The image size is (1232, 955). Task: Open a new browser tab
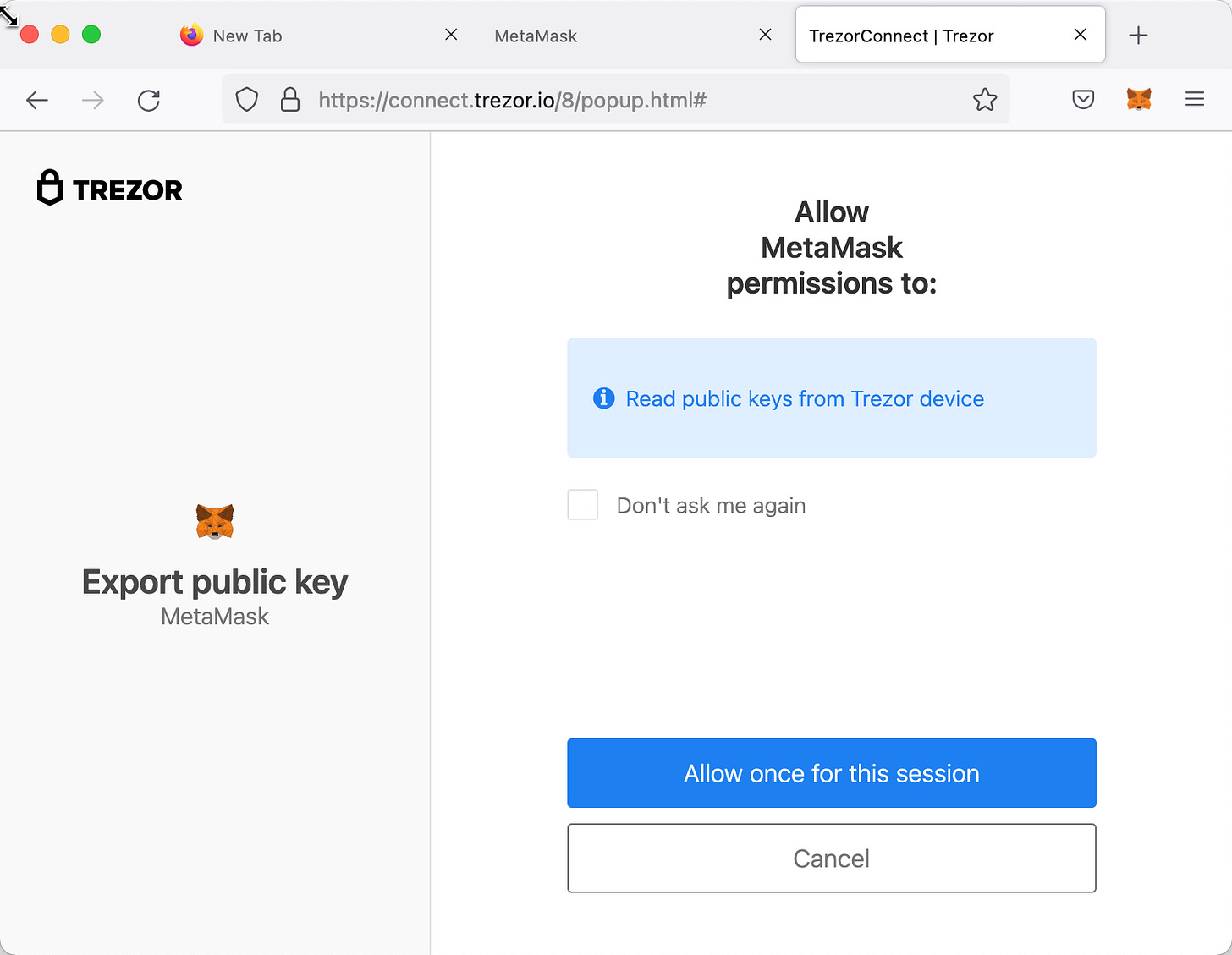pyautogui.click(x=1139, y=35)
